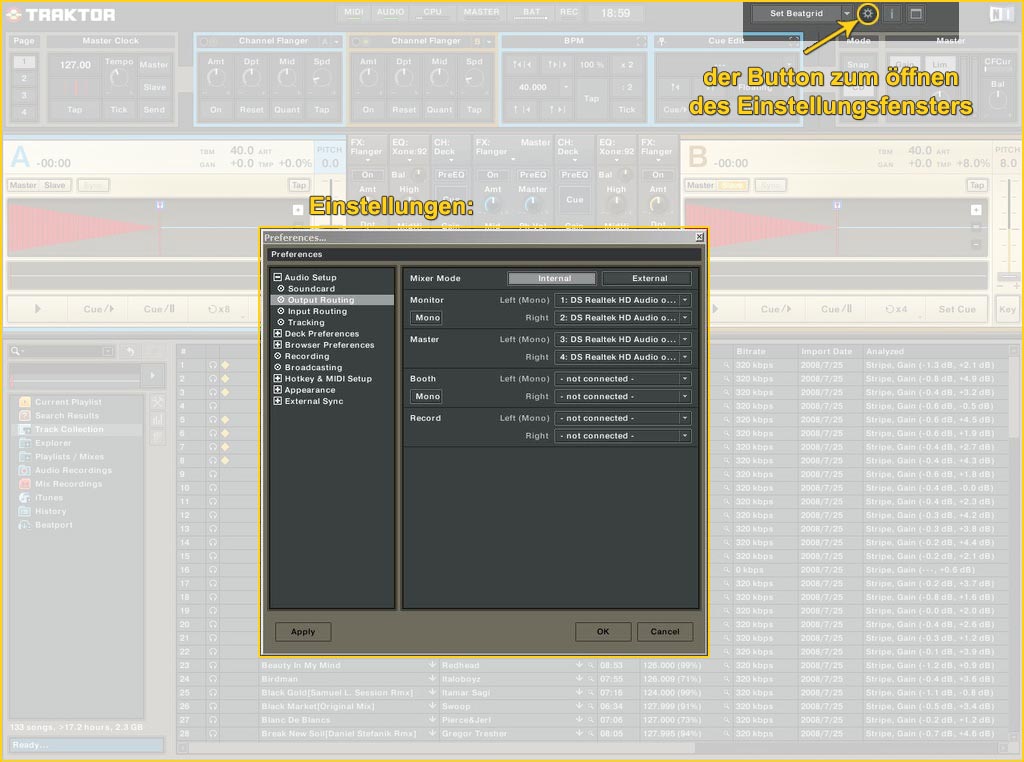Turn on Channel Flanger A with On button
1024x762 pixels.
tap(216, 110)
